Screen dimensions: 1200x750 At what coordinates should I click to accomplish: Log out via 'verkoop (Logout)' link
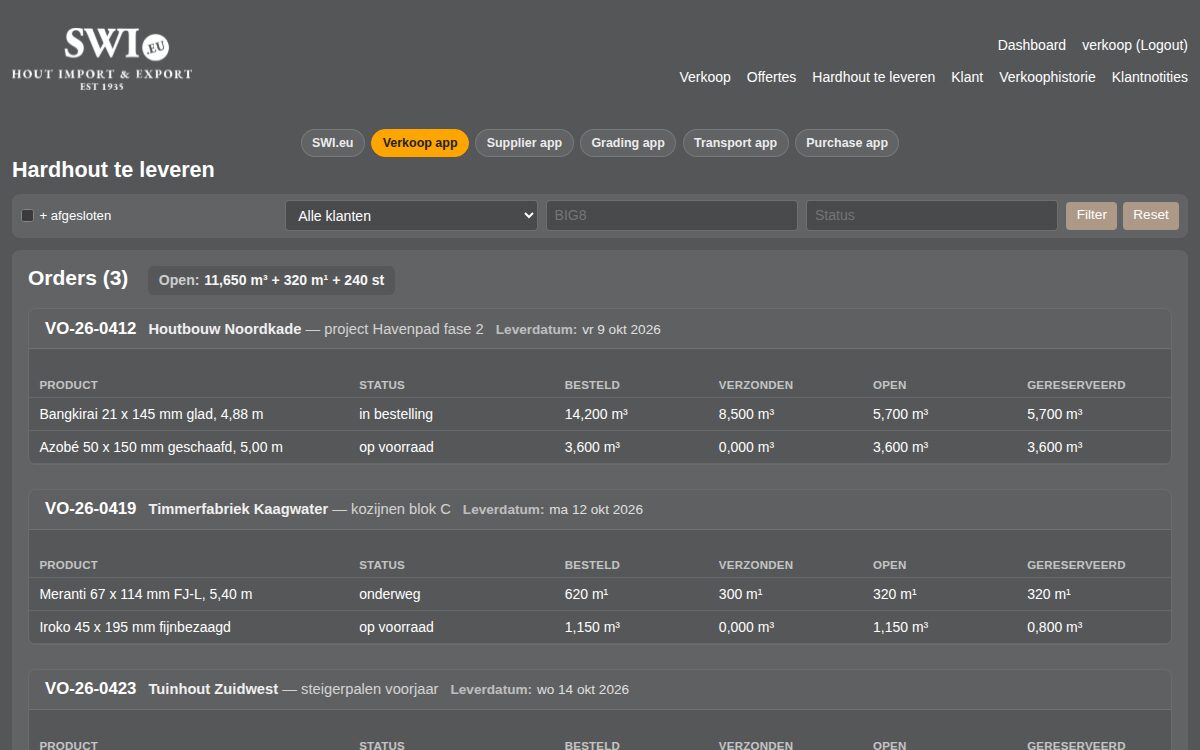pyautogui.click(x=1135, y=45)
